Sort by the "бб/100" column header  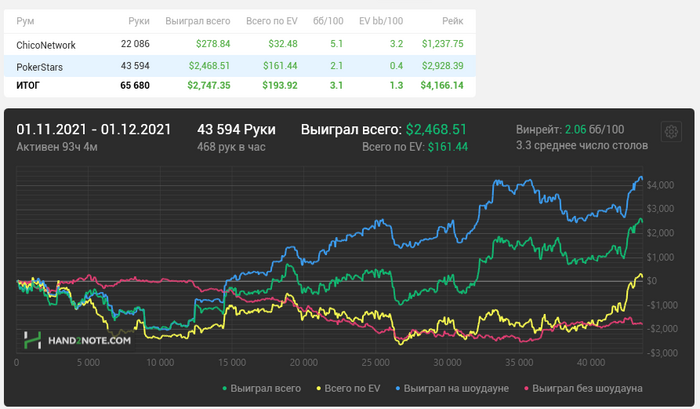(x=328, y=21)
